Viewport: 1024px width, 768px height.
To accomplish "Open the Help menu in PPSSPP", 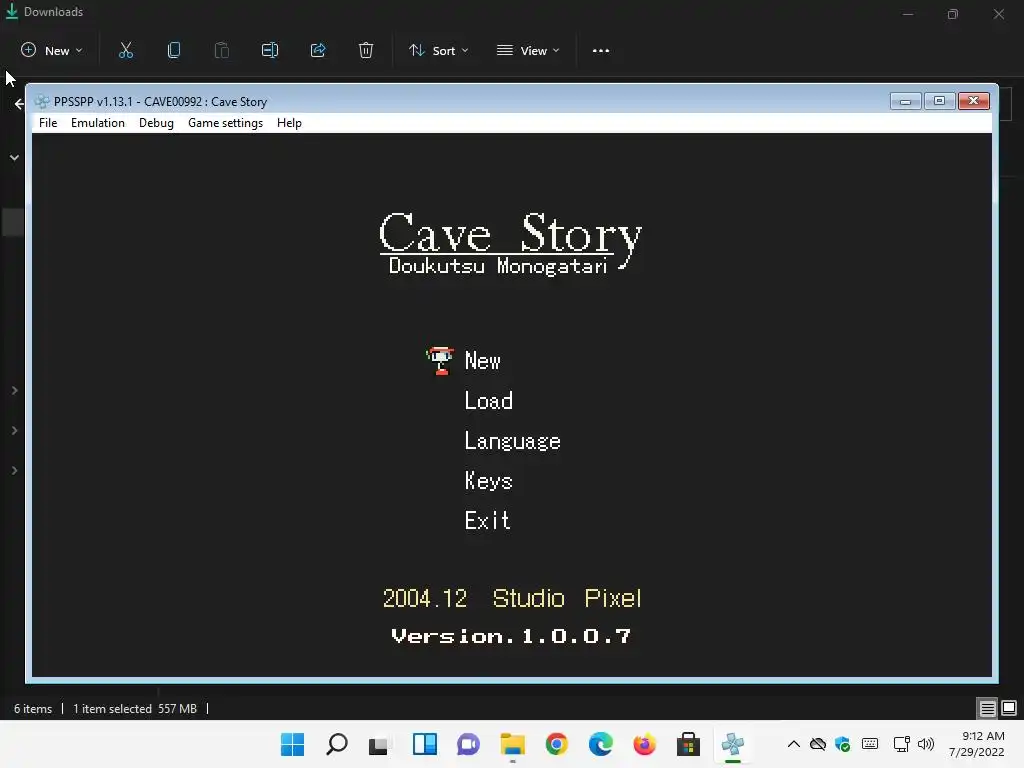I will (x=289, y=123).
